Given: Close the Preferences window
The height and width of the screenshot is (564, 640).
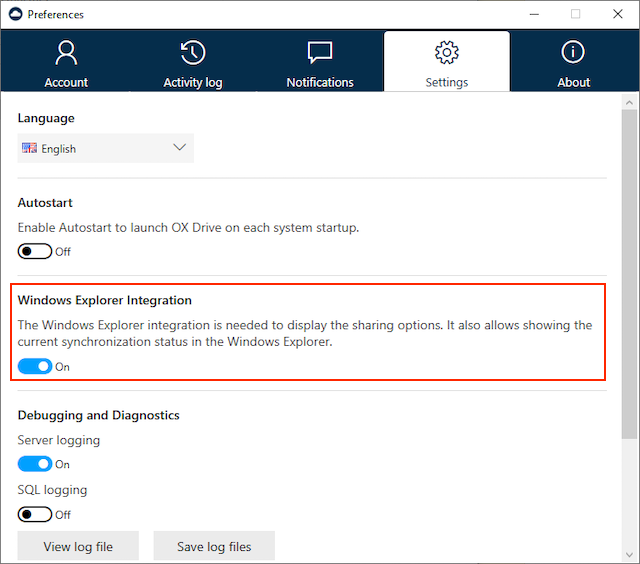Looking at the screenshot, I should point(618,14).
